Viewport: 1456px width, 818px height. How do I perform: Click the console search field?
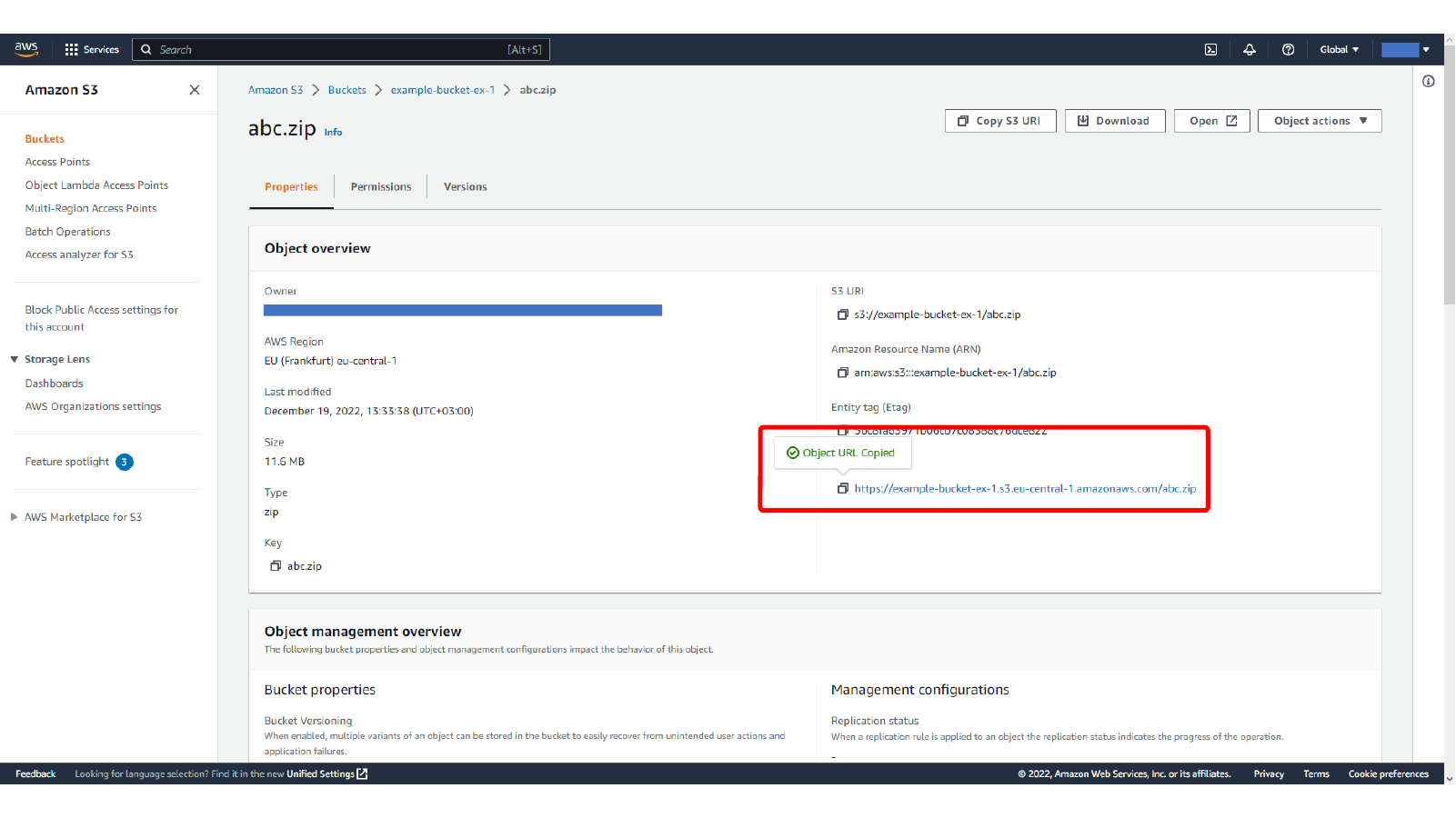341,50
